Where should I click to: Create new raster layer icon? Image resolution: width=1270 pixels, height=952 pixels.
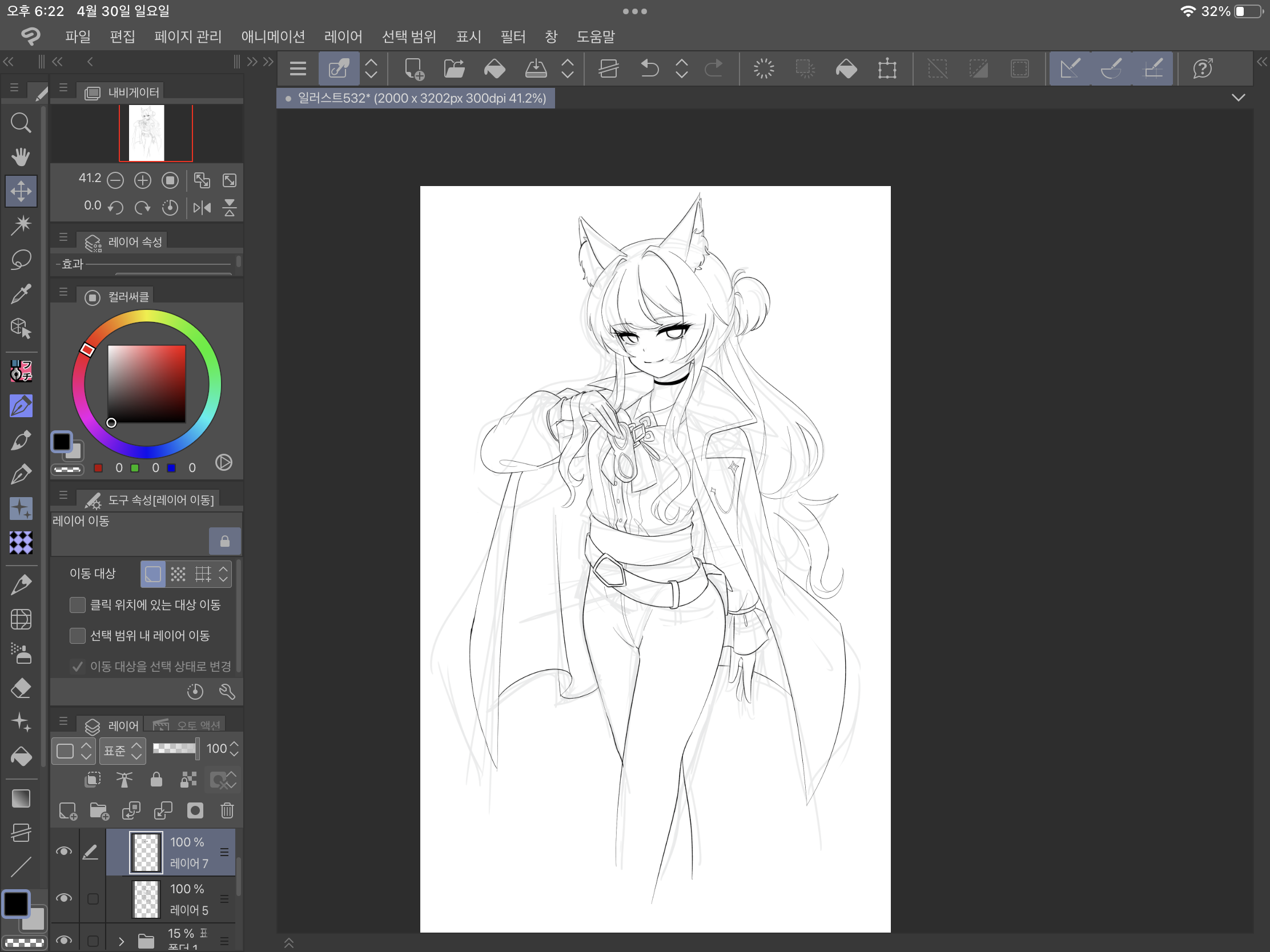[x=67, y=810]
